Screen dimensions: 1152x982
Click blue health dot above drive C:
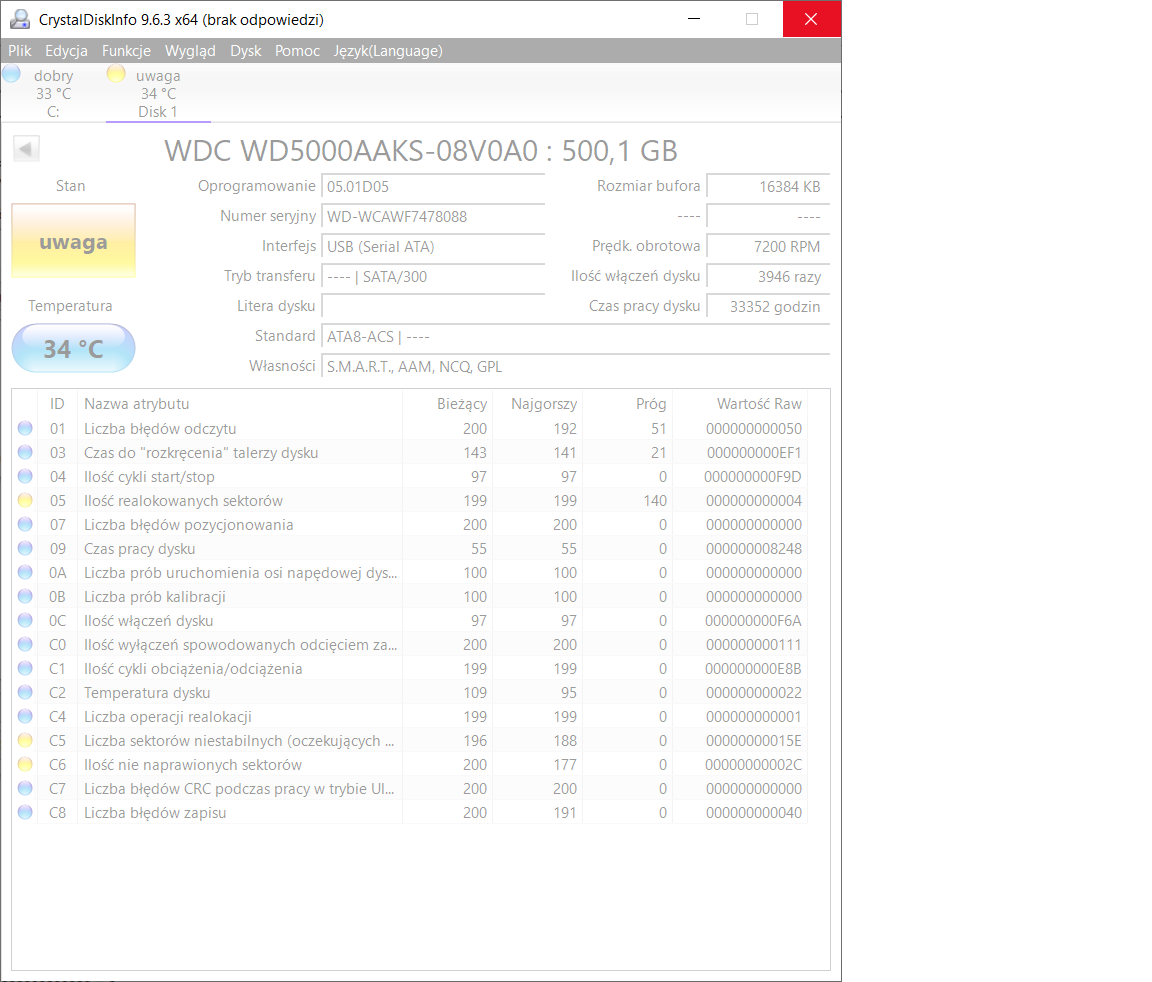click(11, 73)
